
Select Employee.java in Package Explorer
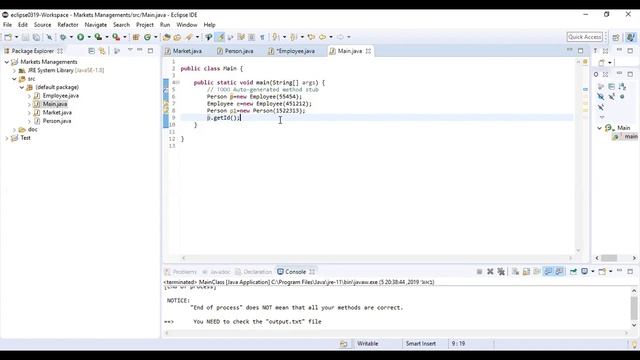60,96
